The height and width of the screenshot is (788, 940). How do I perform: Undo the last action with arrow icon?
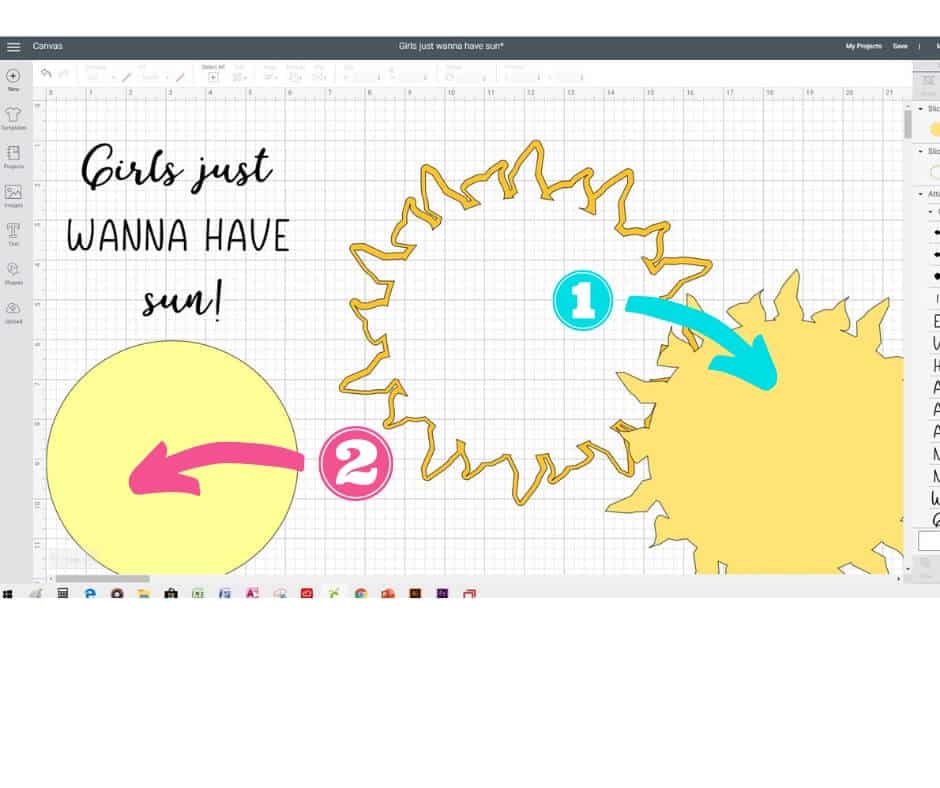pyautogui.click(x=46, y=74)
